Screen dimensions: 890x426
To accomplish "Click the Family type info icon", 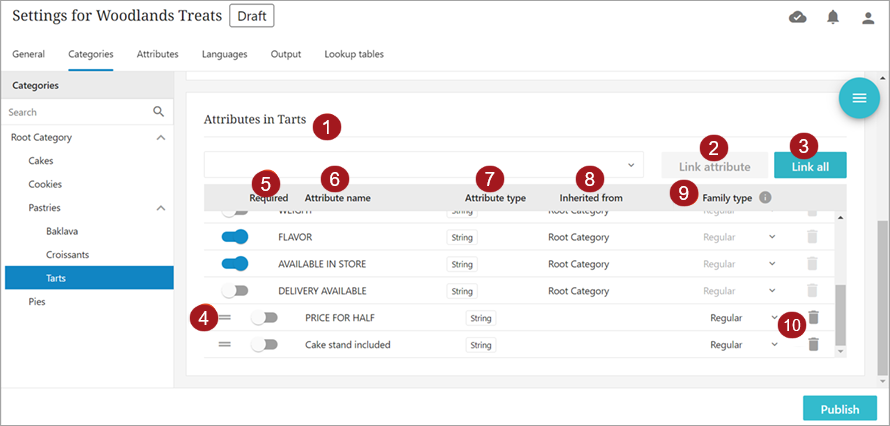I will (765, 198).
